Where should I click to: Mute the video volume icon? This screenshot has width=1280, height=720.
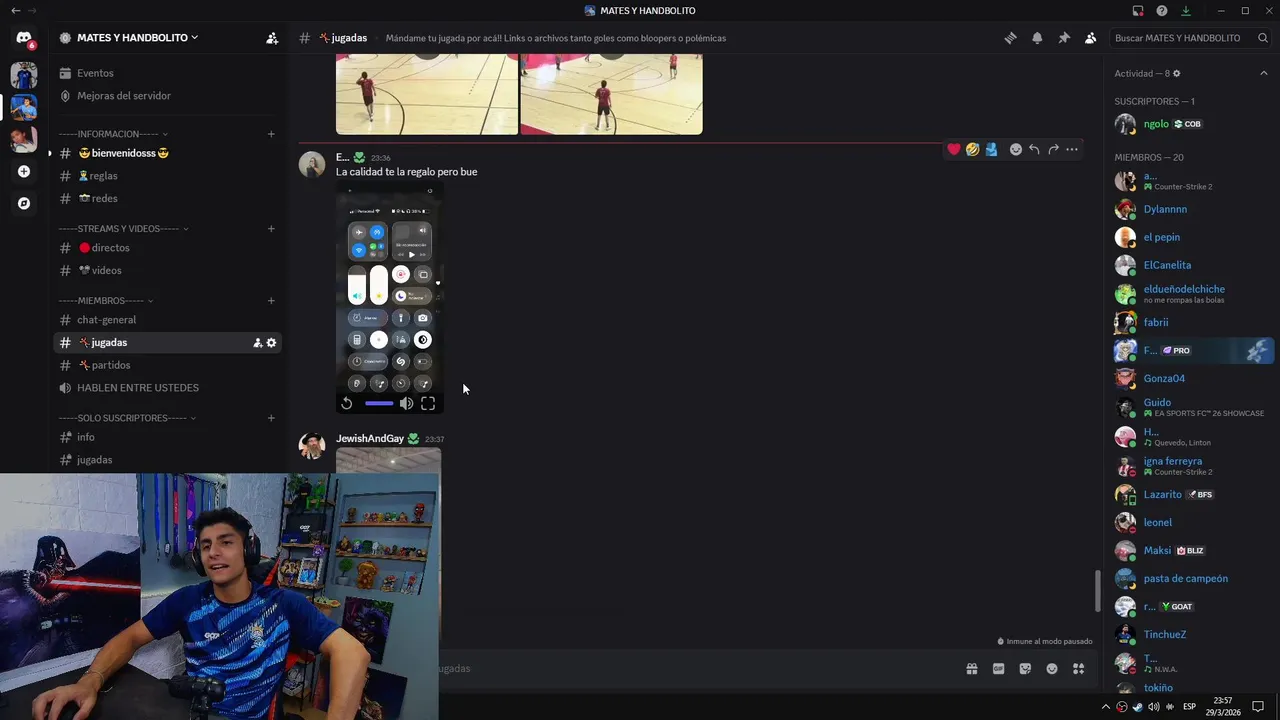(x=406, y=403)
